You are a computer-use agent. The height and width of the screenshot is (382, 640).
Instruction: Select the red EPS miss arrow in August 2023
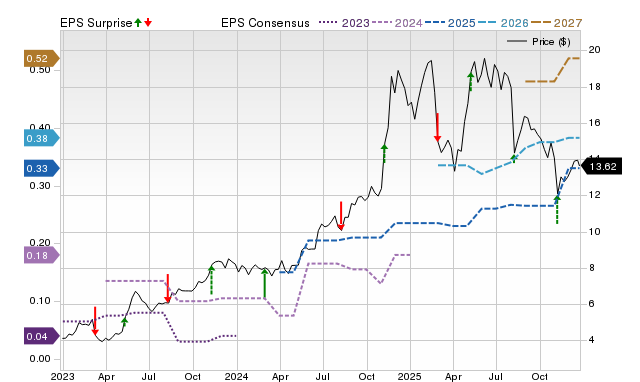click(x=167, y=289)
